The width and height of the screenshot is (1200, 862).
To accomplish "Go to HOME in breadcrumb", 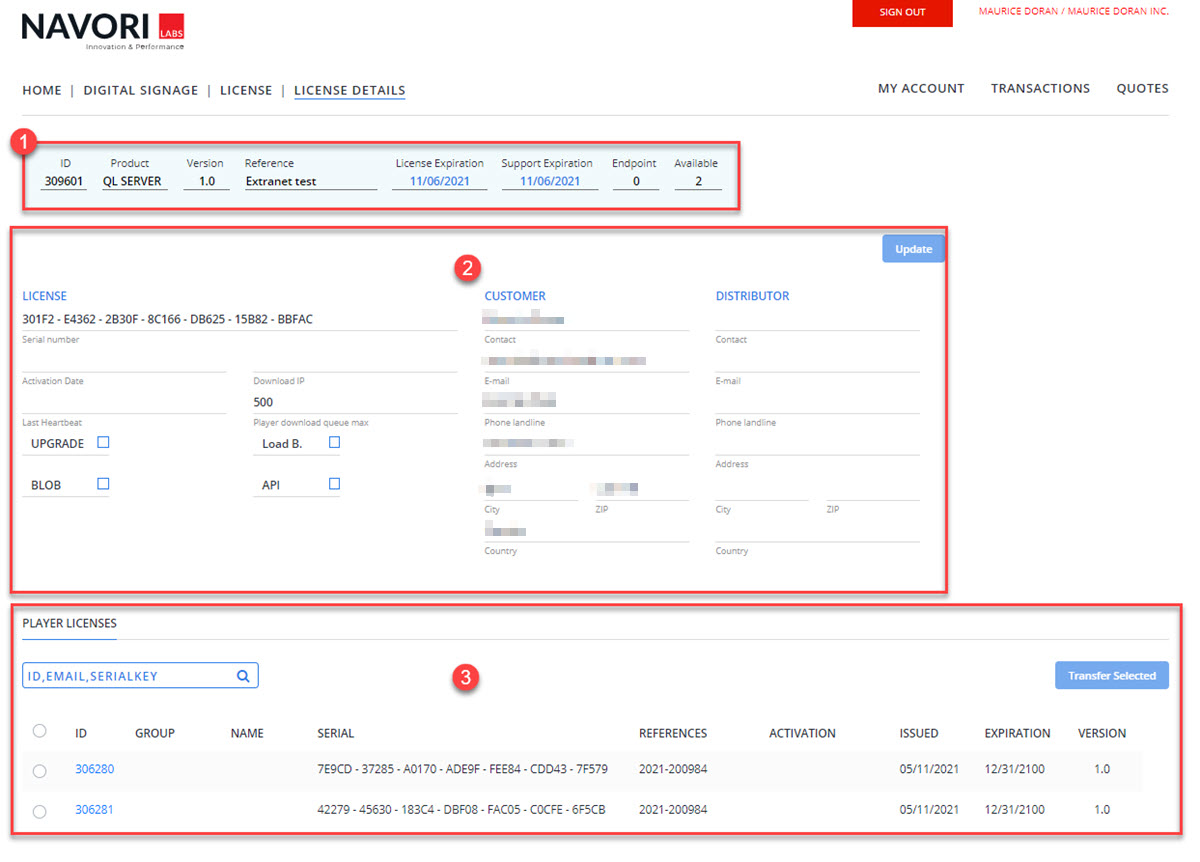I will (42, 90).
